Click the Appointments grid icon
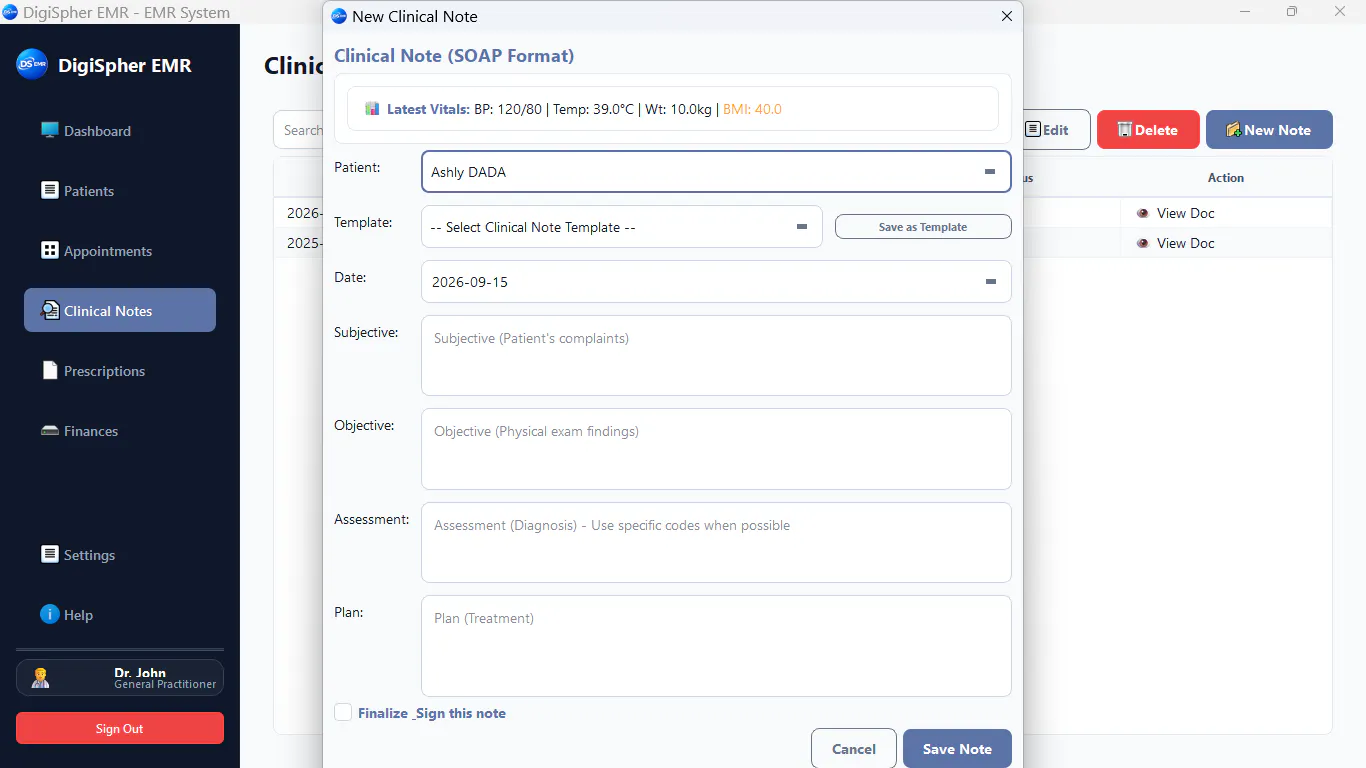Screen dimensions: 1366x768 [49, 250]
